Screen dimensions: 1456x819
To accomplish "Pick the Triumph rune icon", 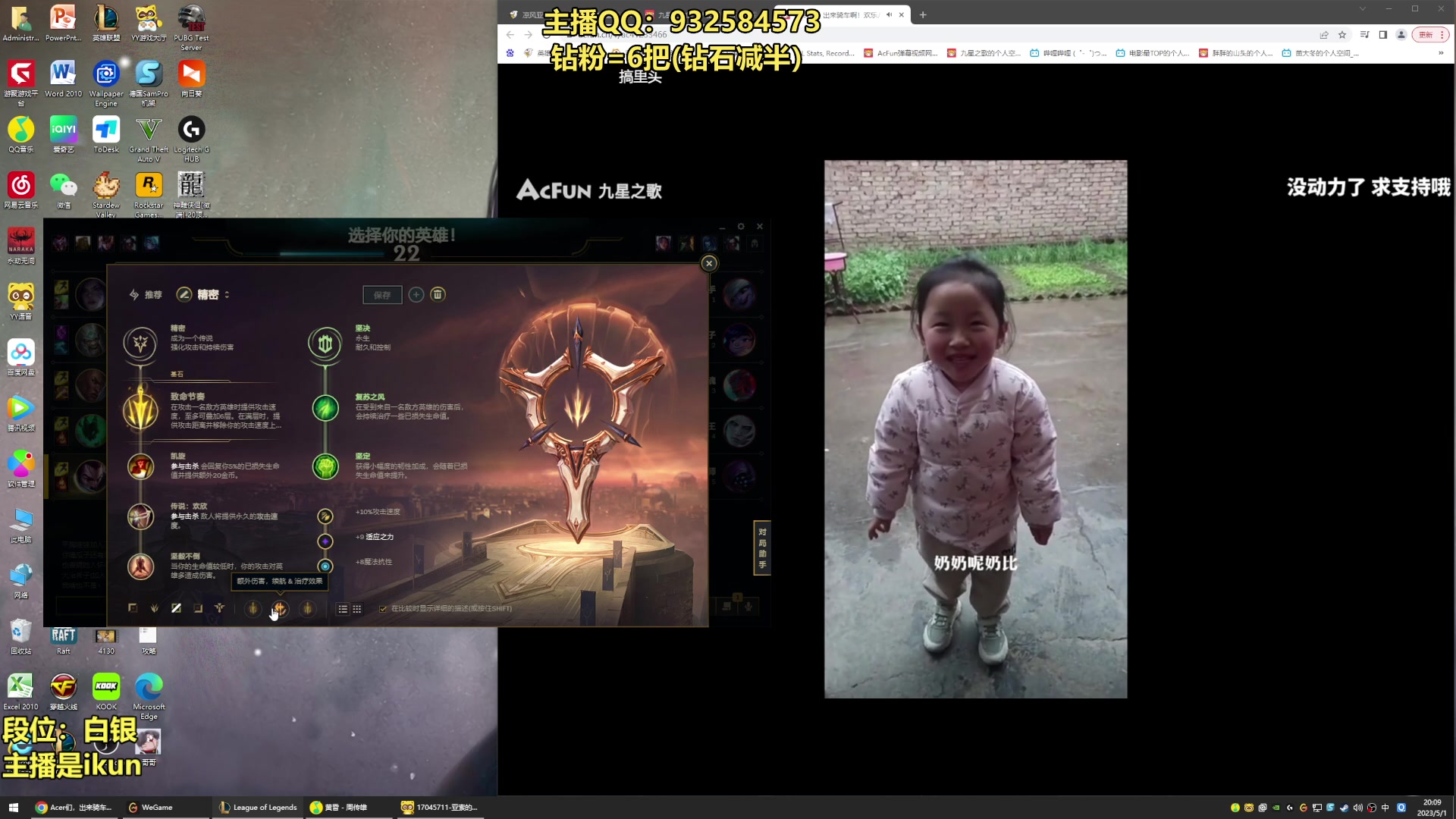I will point(140,466).
